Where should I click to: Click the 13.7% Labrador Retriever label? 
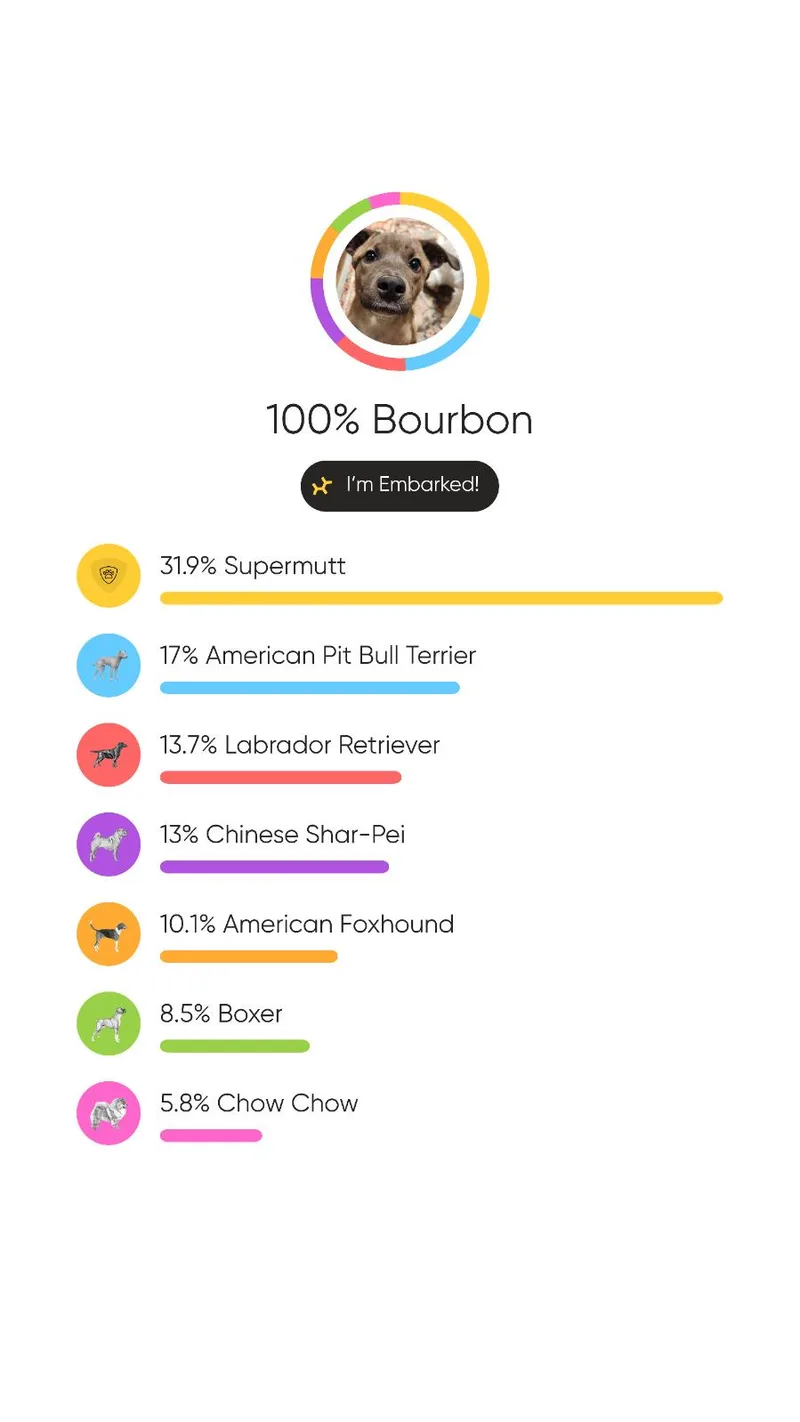299,745
